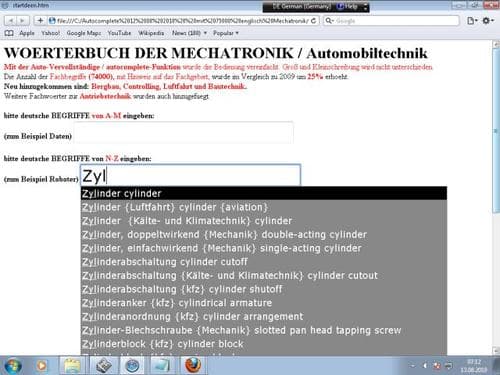Reload the page via address bar icon
500x375 pixels.
tap(313, 21)
